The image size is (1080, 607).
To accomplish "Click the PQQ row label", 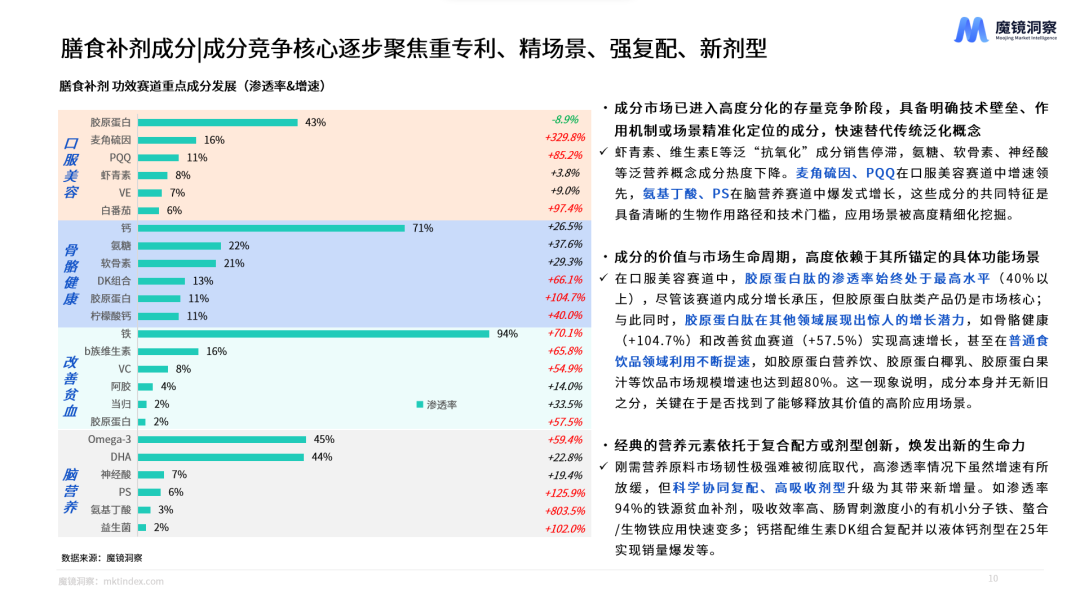I will [x=120, y=158].
